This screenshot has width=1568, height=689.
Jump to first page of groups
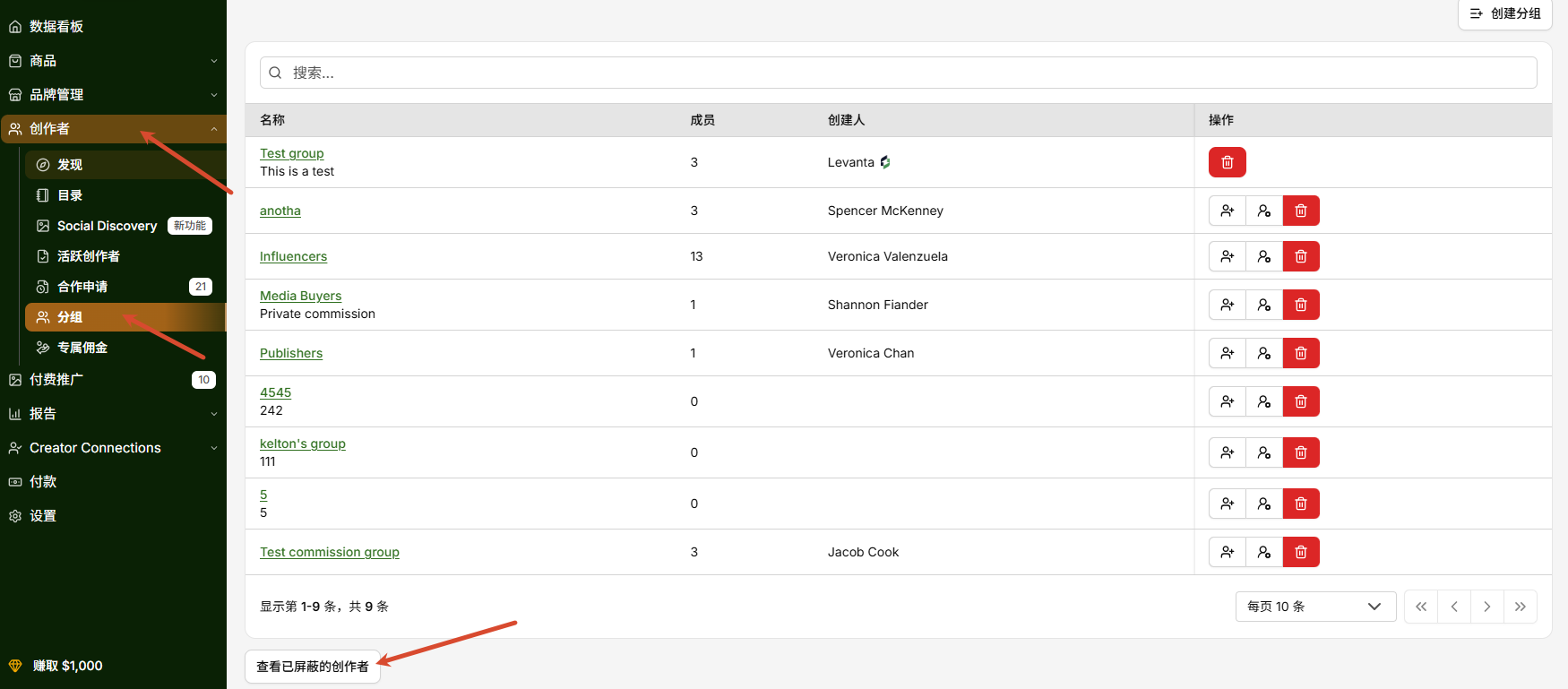[1421, 607]
